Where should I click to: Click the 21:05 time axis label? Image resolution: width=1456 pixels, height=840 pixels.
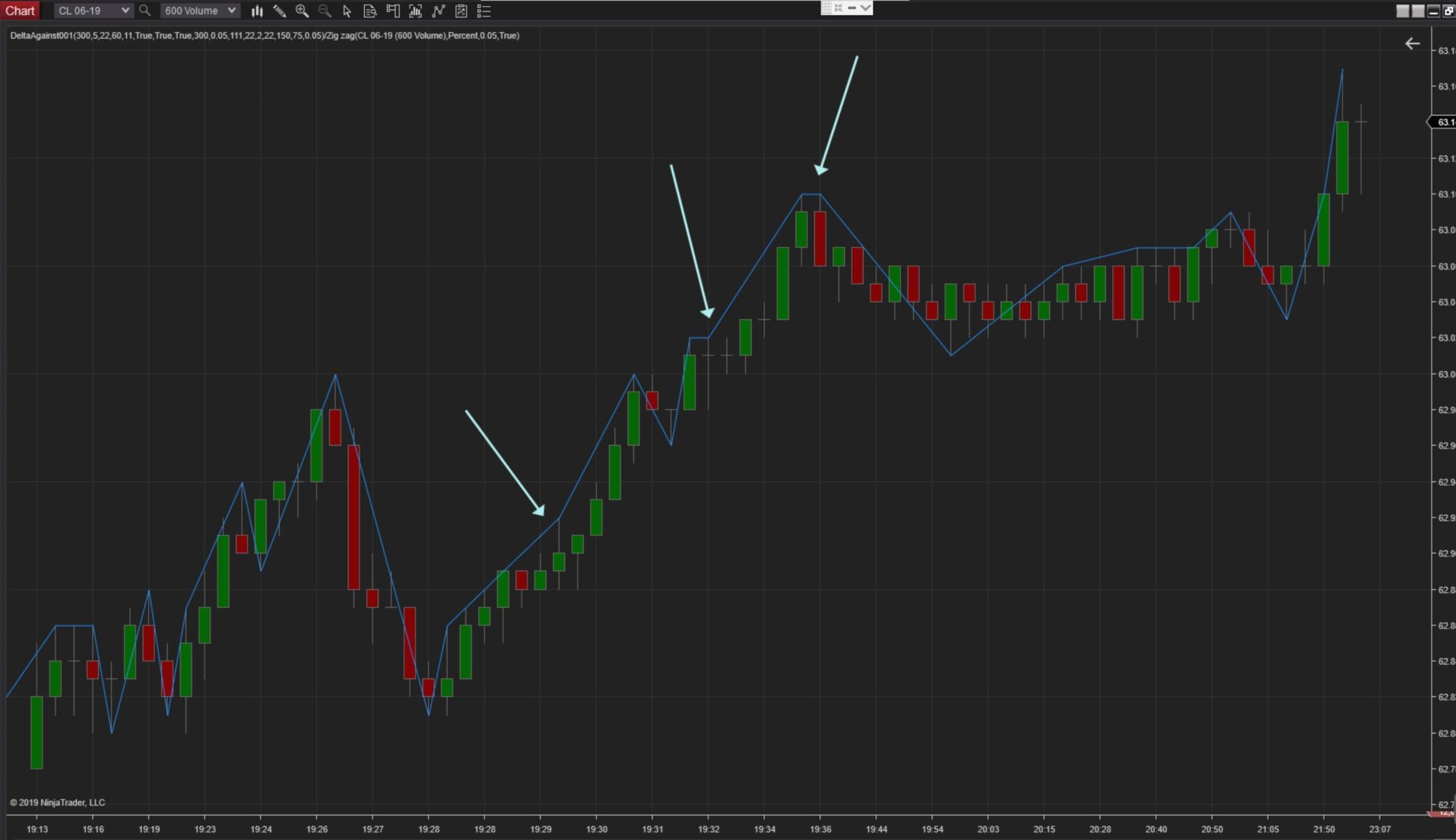[1268, 829]
